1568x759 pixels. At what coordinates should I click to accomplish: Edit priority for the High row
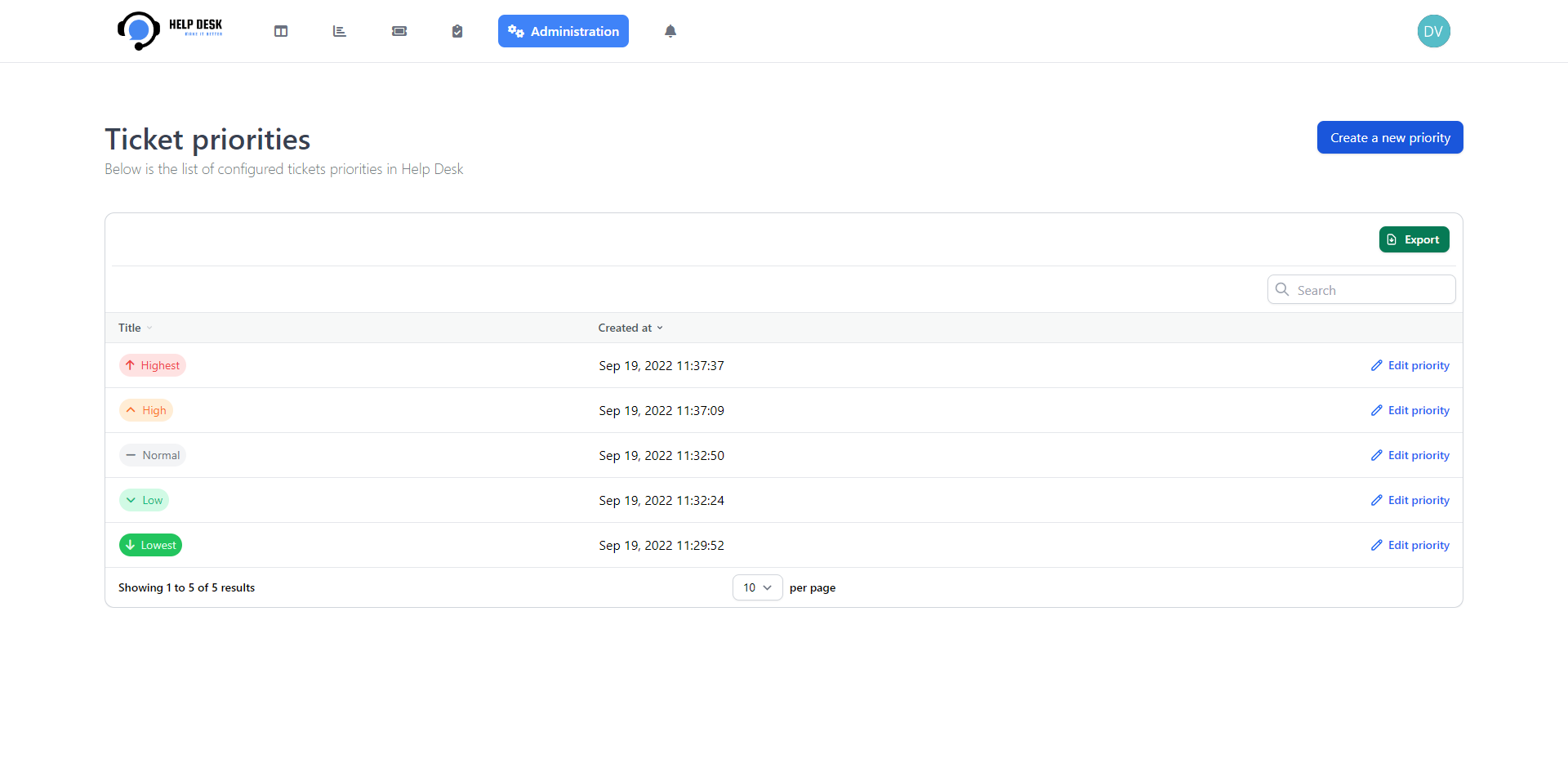[x=1410, y=410]
